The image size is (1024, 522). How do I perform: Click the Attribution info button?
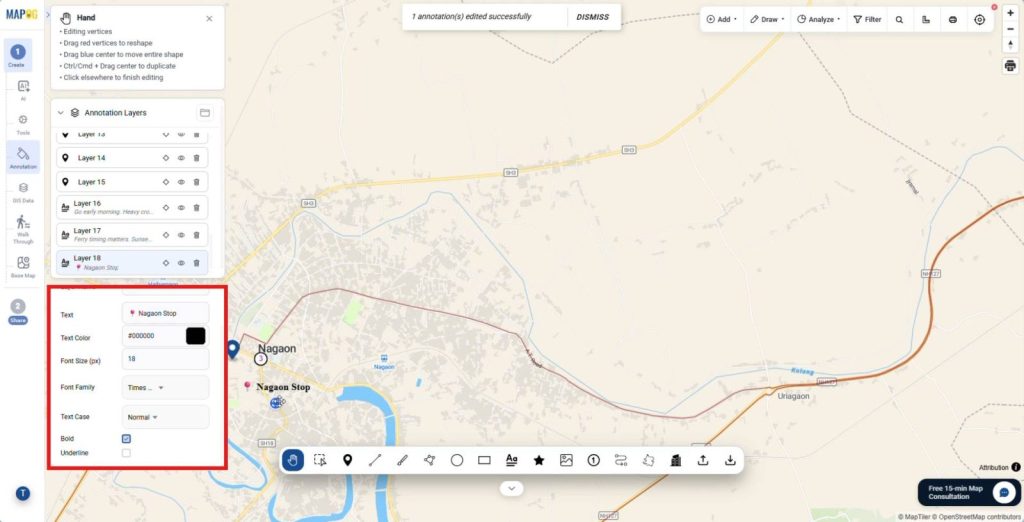[1016, 467]
